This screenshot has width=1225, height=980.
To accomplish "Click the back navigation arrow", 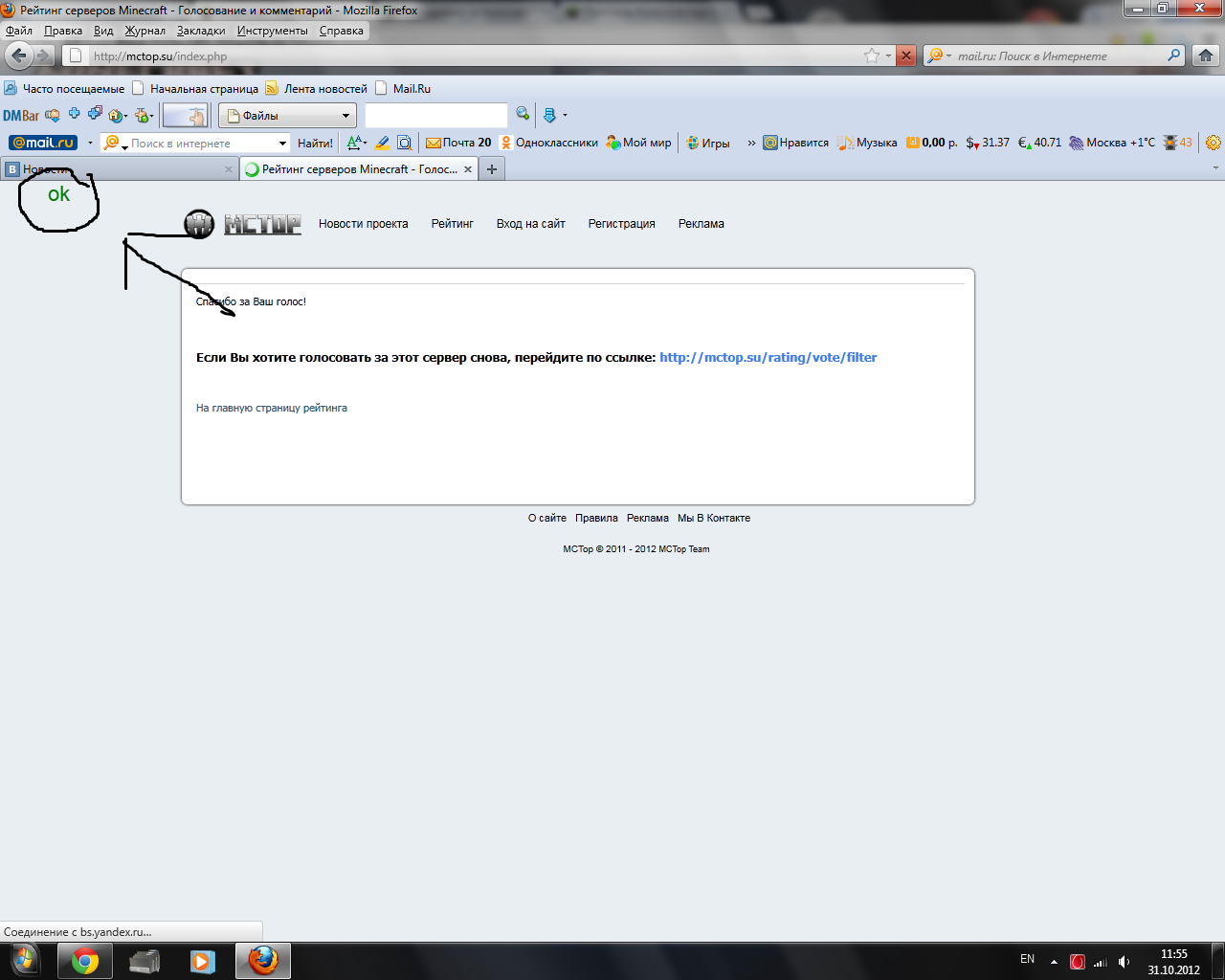I will tap(19, 56).
